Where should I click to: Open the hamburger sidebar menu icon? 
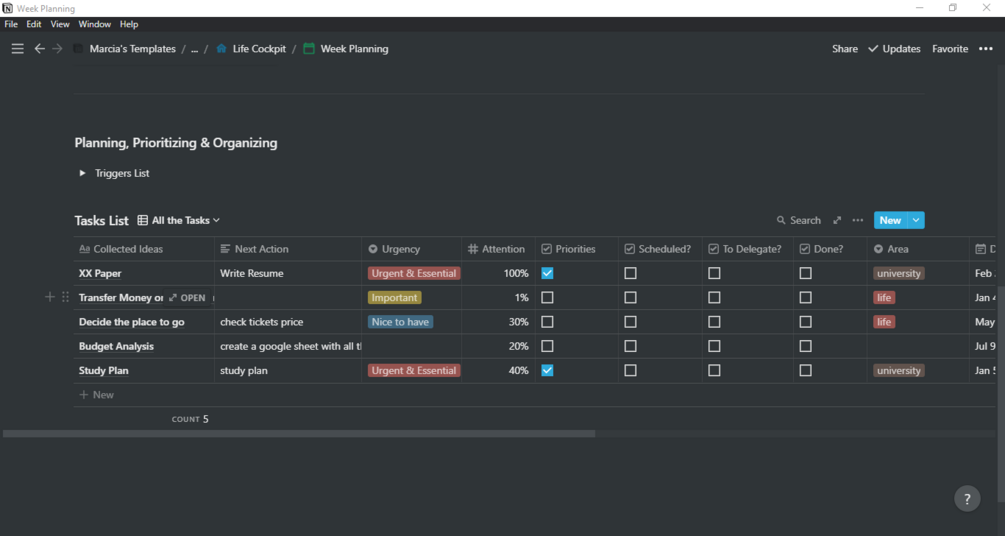(17, 49)
